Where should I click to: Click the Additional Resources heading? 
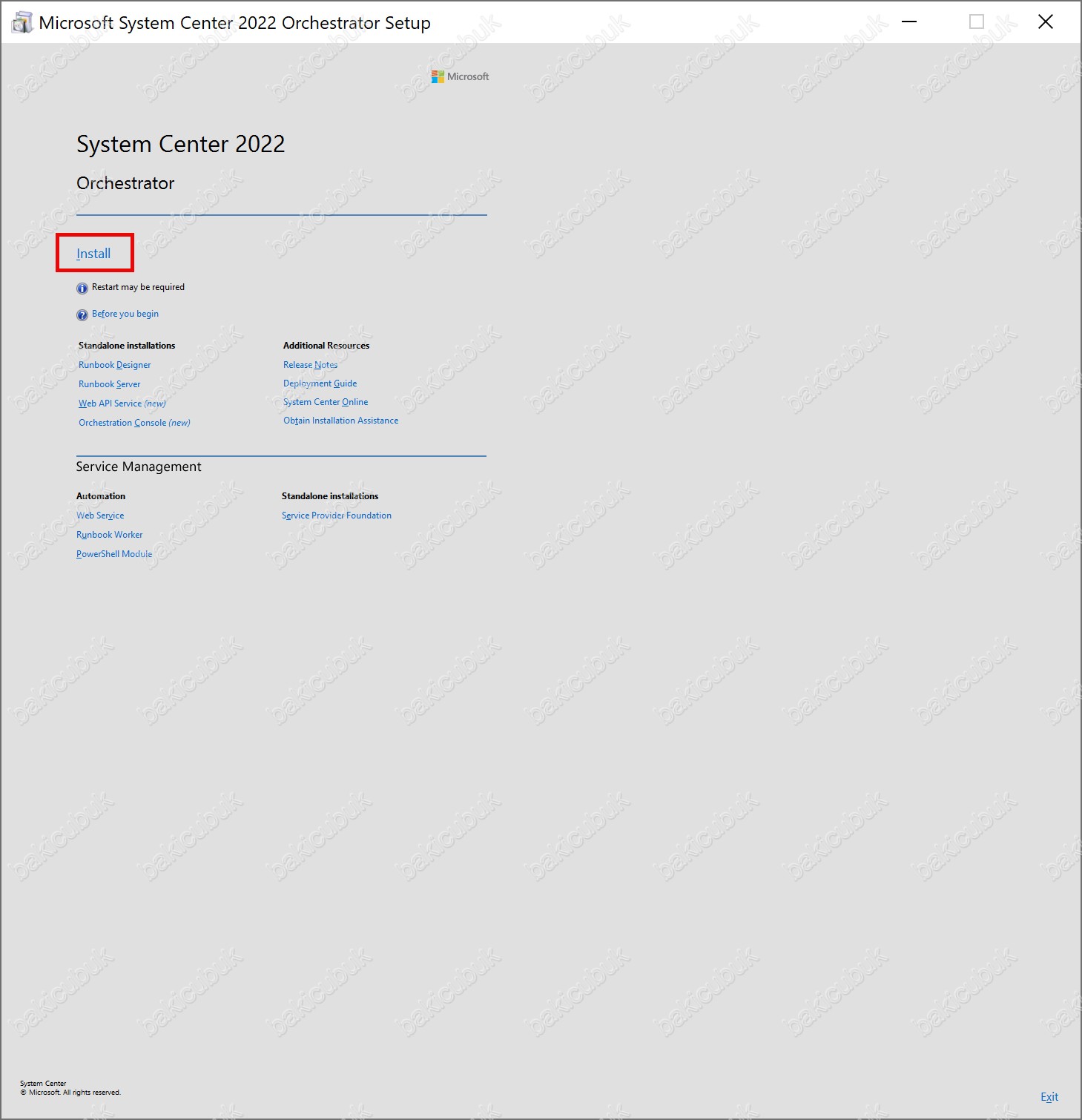(326, 346)
